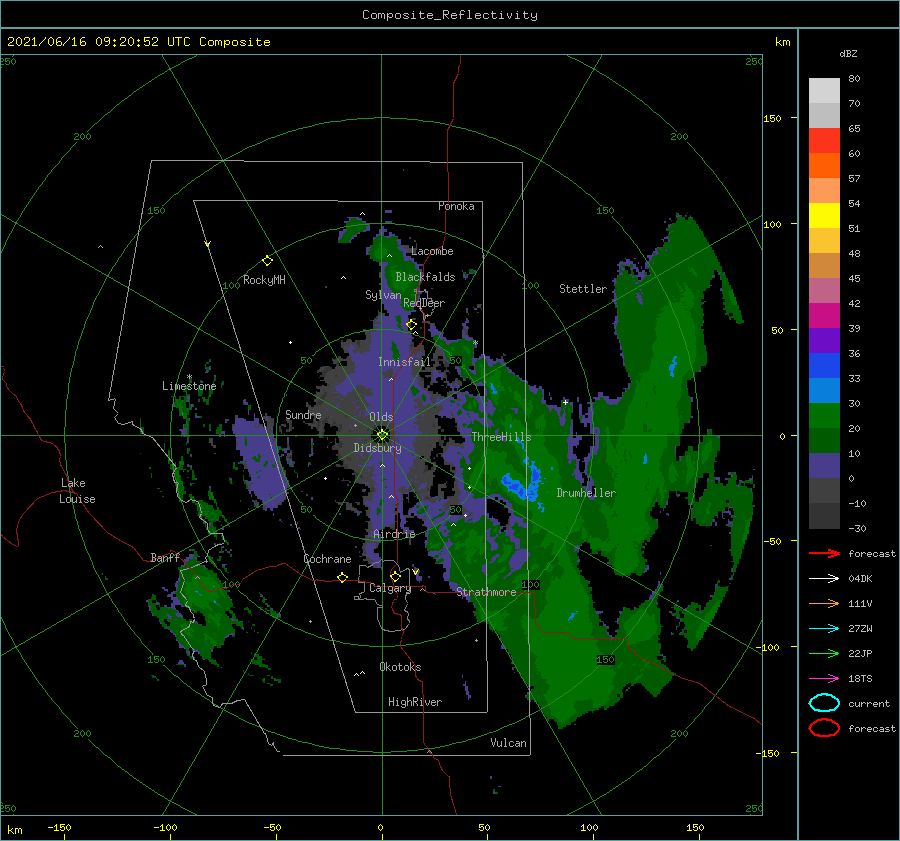Pick the bright green 30 dBZ swatch
The width and height of the screenshot is (900, 841).
(x=824, y=415)
